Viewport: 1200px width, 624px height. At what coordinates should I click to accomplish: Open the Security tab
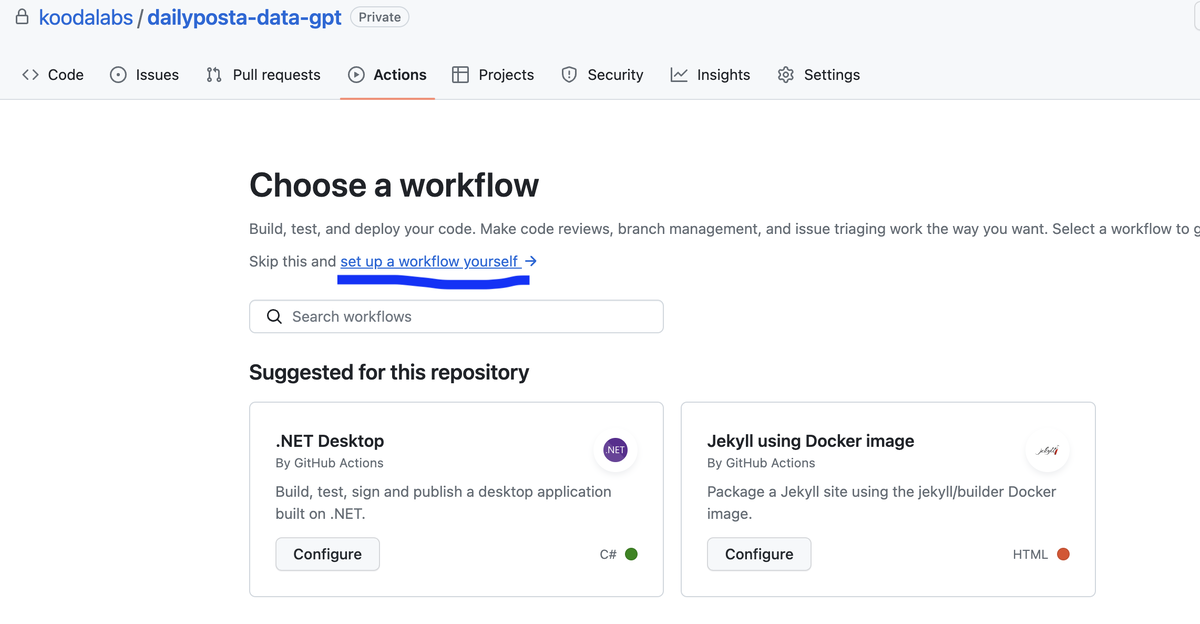(x=602, y=75)
